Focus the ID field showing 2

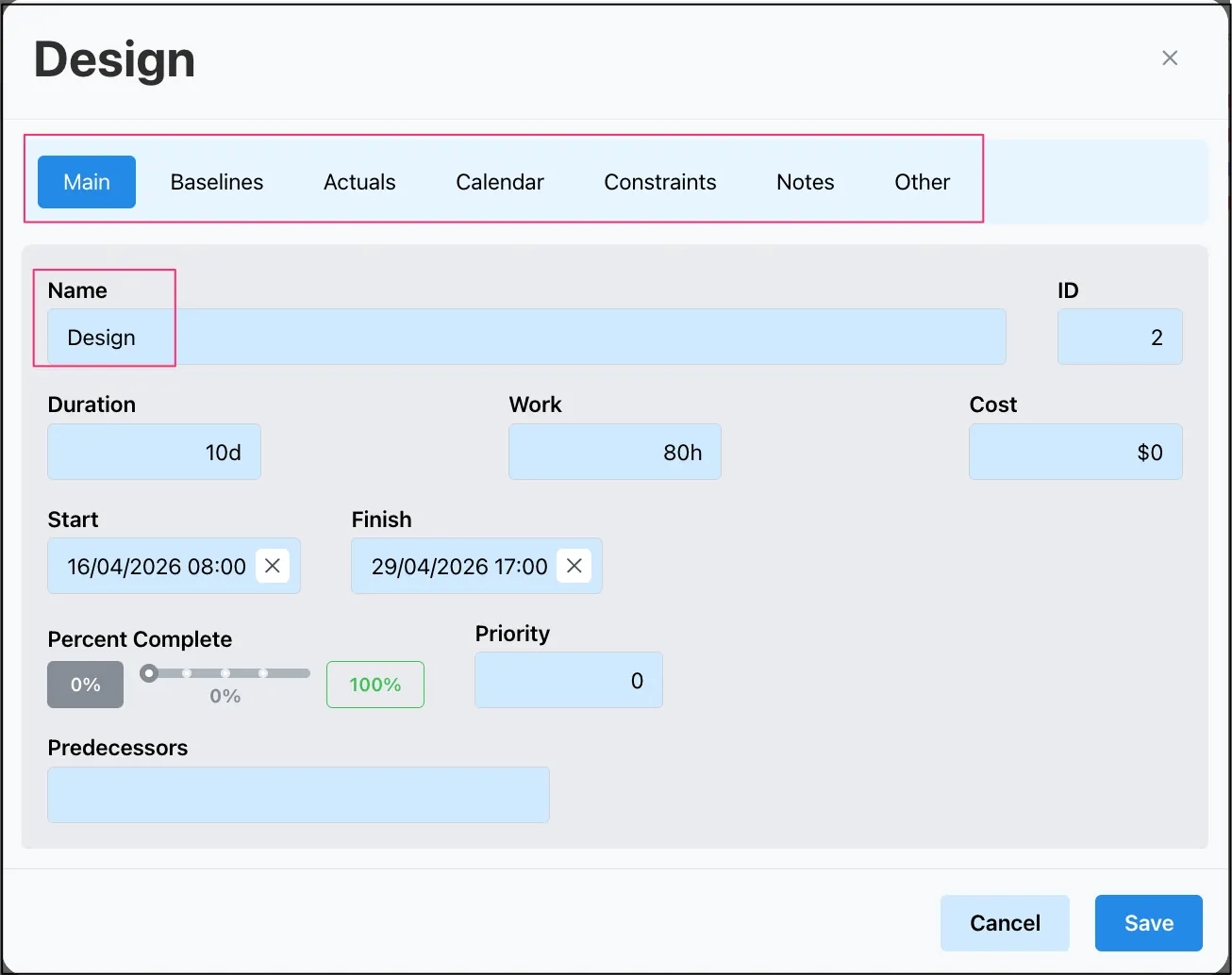click(x=1120, y=337)
